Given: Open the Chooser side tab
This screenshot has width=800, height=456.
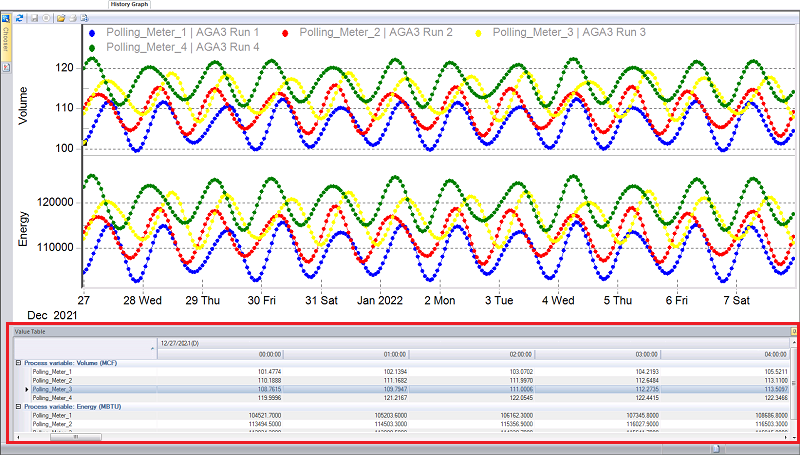Looking at the screenshot, I should (x=6, y=41).
